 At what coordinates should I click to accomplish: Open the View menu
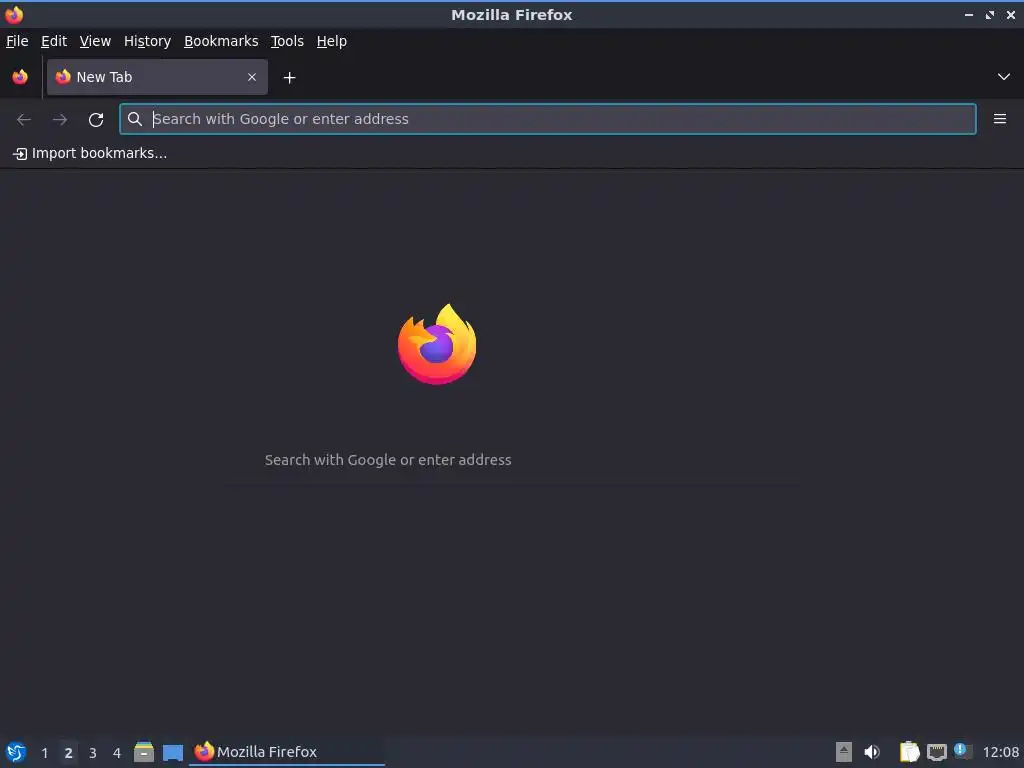[95, 41]
